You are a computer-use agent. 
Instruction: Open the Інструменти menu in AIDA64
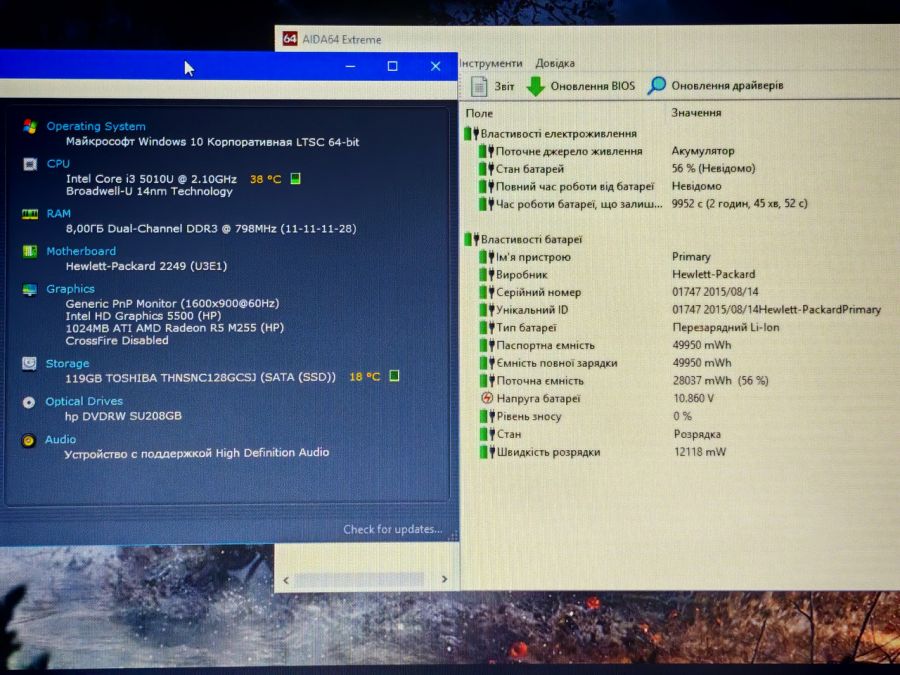click(x=491, y=63)
